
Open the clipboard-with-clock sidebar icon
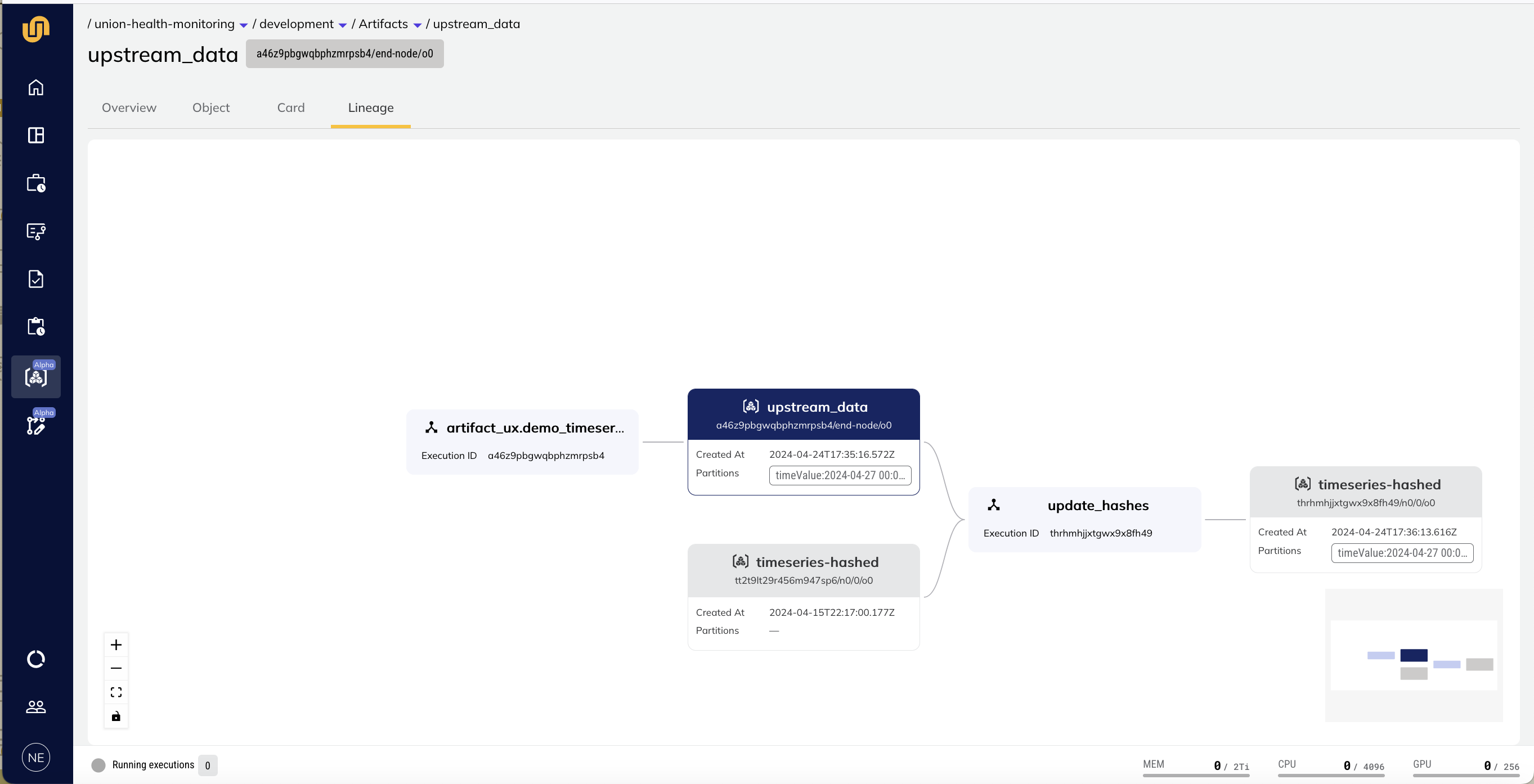pos(35,326)
